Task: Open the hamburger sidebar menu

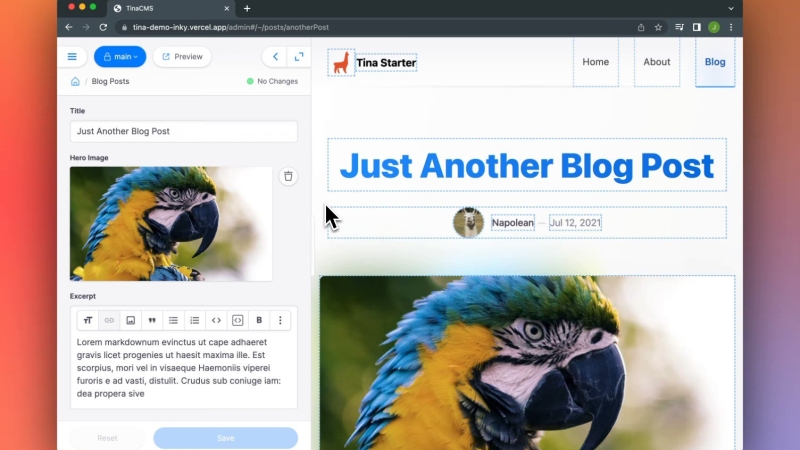Action: [72, 57]
